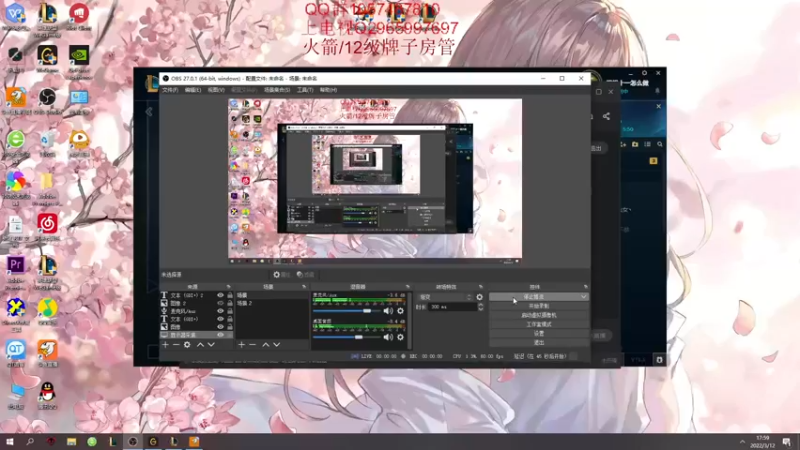This screenshot has height=450, width=800.
Task: Click 退出 exit button in controls
Action: [x=539, y=342]
